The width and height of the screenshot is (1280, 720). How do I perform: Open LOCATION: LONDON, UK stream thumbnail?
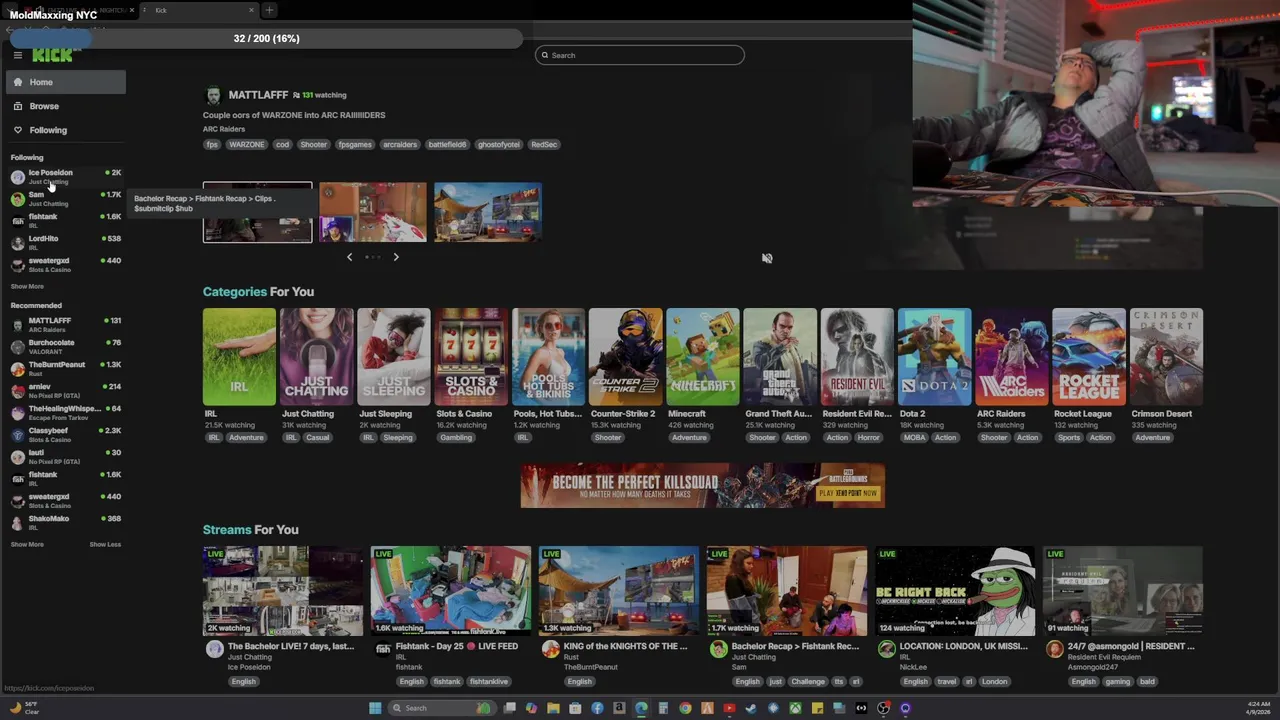(x=955, y=591)
